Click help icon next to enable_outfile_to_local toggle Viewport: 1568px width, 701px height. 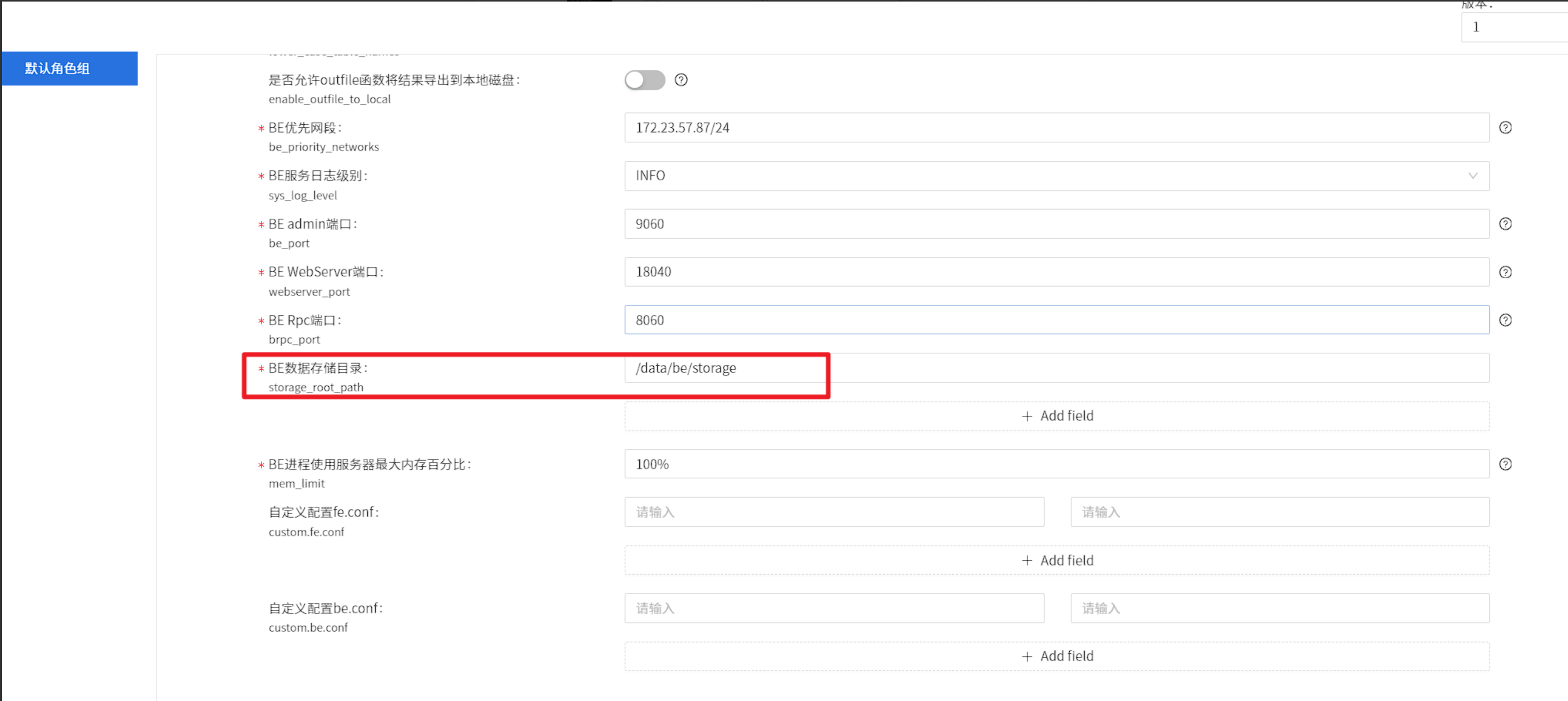pyautogui.click(x=681, y=80)
